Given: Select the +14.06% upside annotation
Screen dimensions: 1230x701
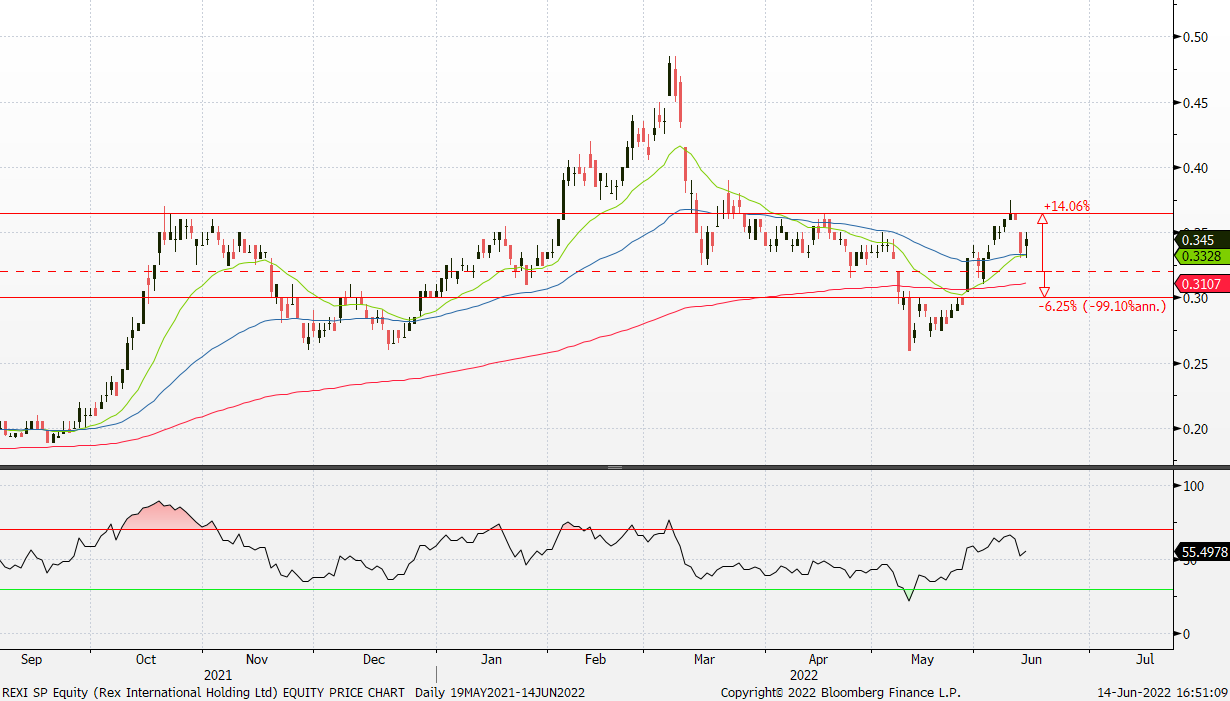Looking at the screenshot, I should click(1066, 206).
